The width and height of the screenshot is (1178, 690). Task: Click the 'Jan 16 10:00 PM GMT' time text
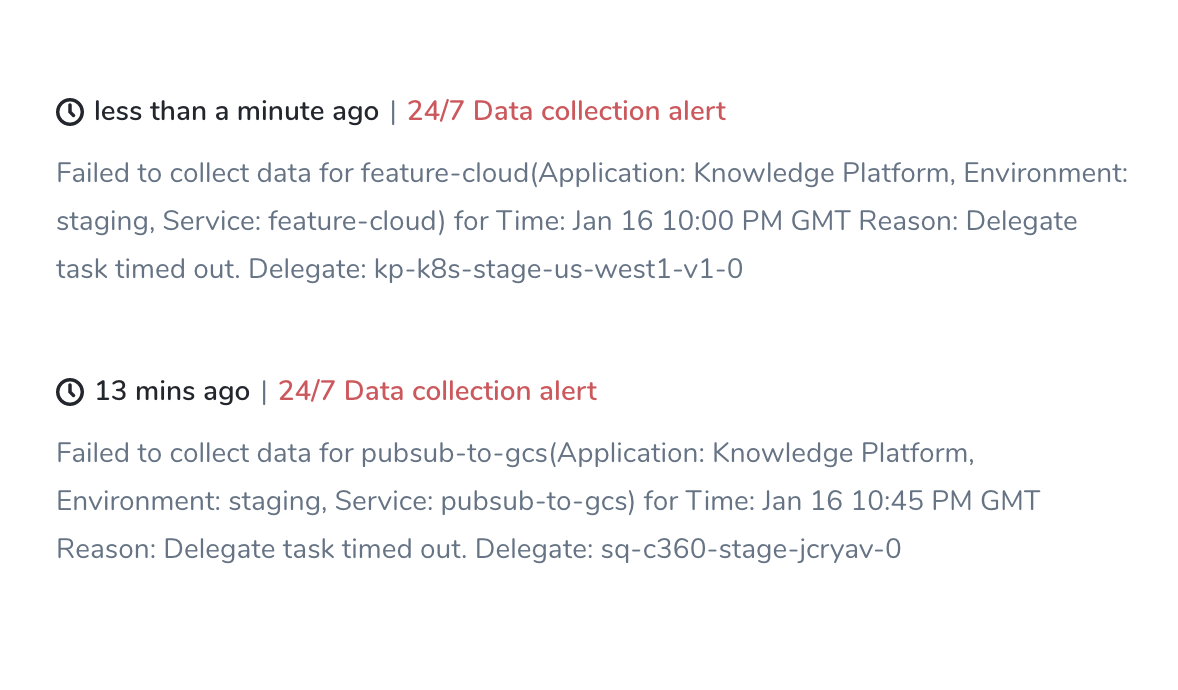(711, 221)
